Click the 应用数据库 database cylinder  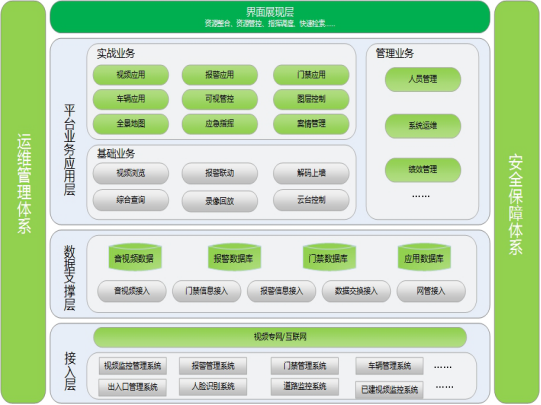click(x=424, y=257)
